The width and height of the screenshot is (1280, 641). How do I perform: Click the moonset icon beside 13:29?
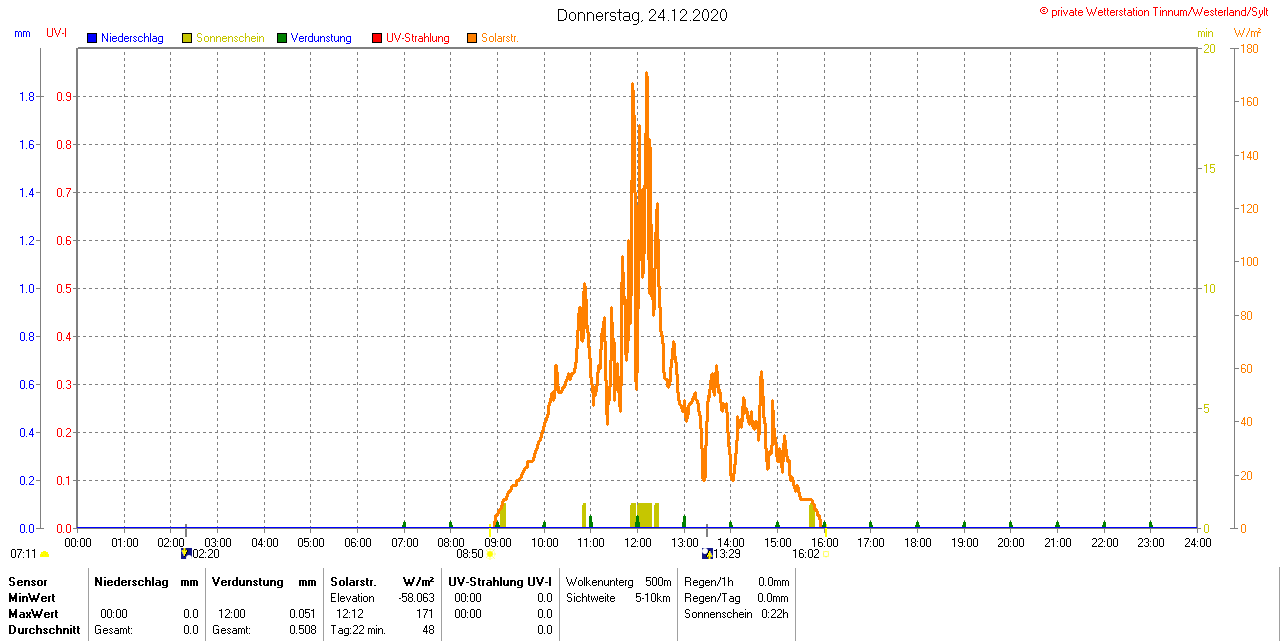coord(708,553)
